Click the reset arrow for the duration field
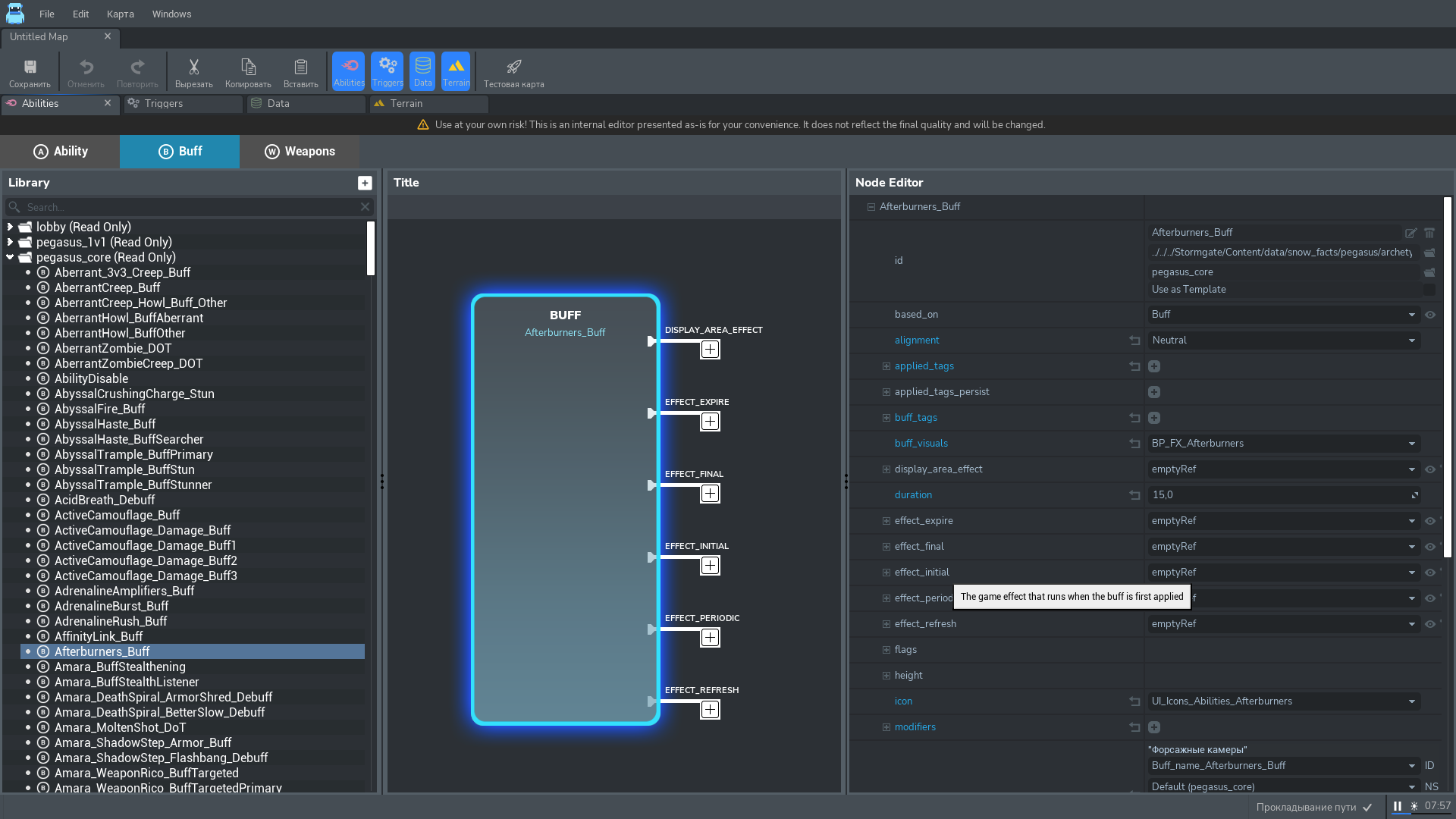The height and width of the screenshot is (819, 1456). coord(1134,495)
